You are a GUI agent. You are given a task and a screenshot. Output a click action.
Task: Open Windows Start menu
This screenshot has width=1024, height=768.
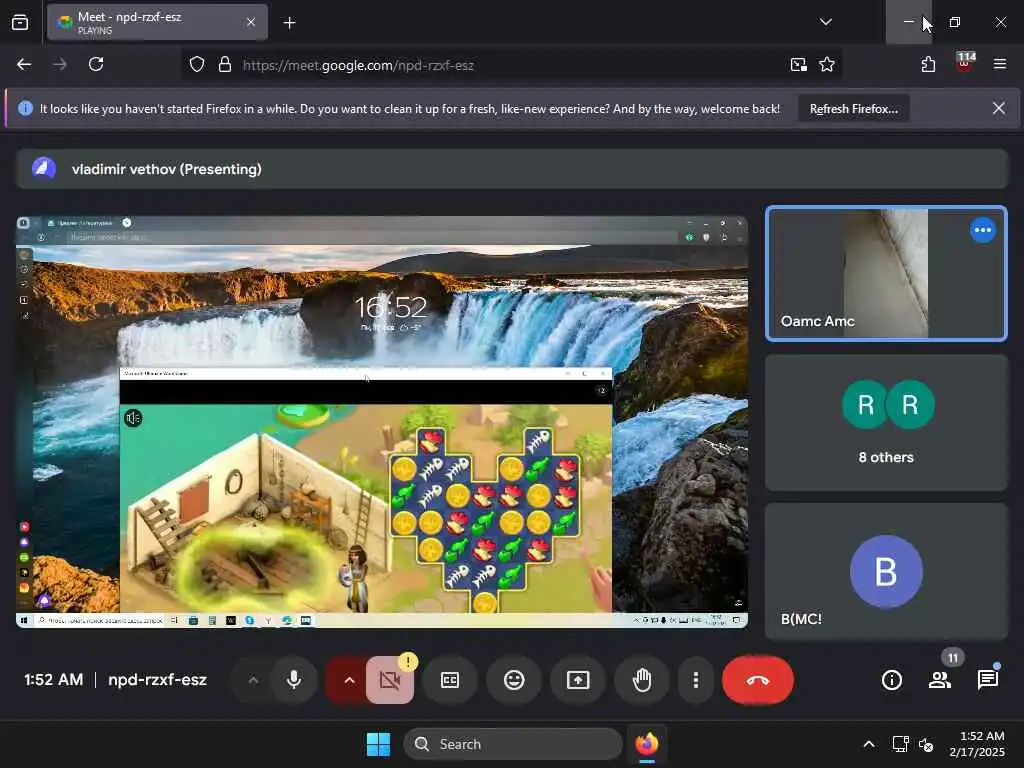378,744
